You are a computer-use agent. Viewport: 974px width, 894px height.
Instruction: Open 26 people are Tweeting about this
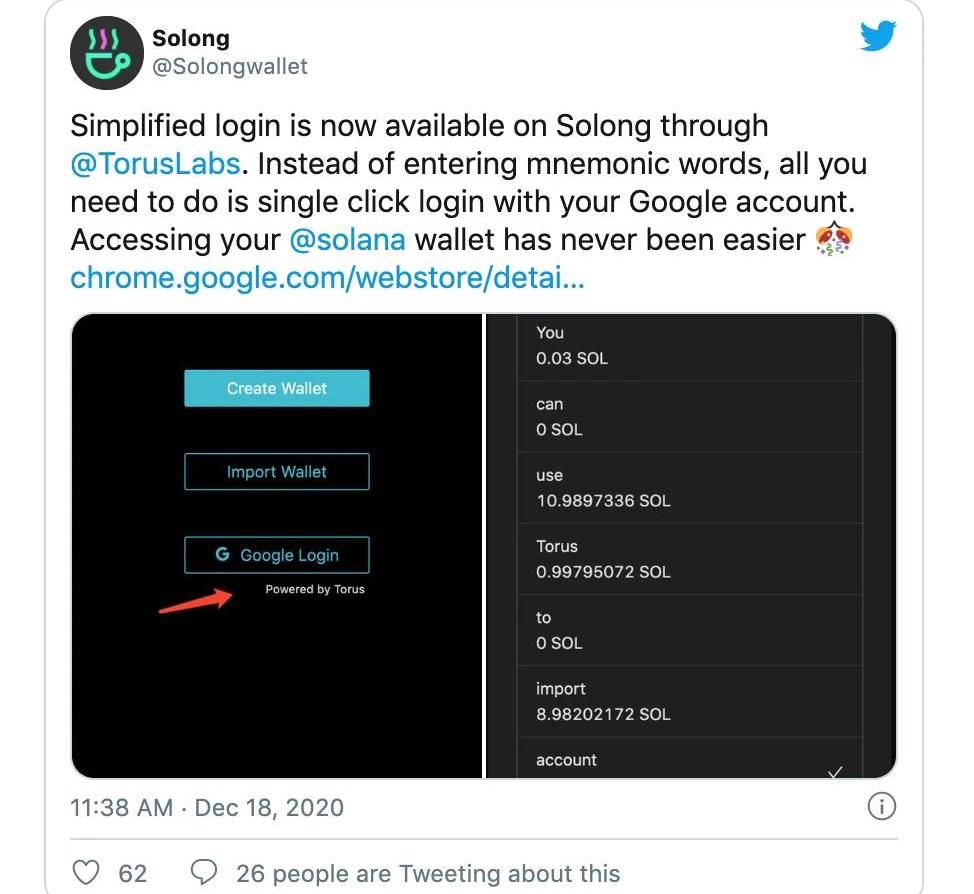tap(428, 873)
